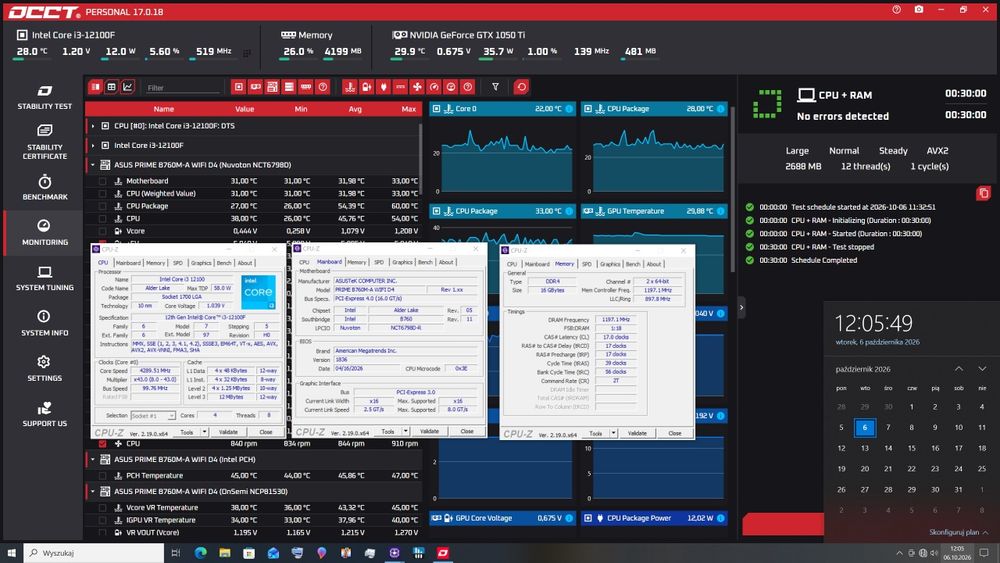The height and width of the screenshot is (563, 1000).
Task: Copy test log with red clipboard icon
Action: tap(983, 193)
